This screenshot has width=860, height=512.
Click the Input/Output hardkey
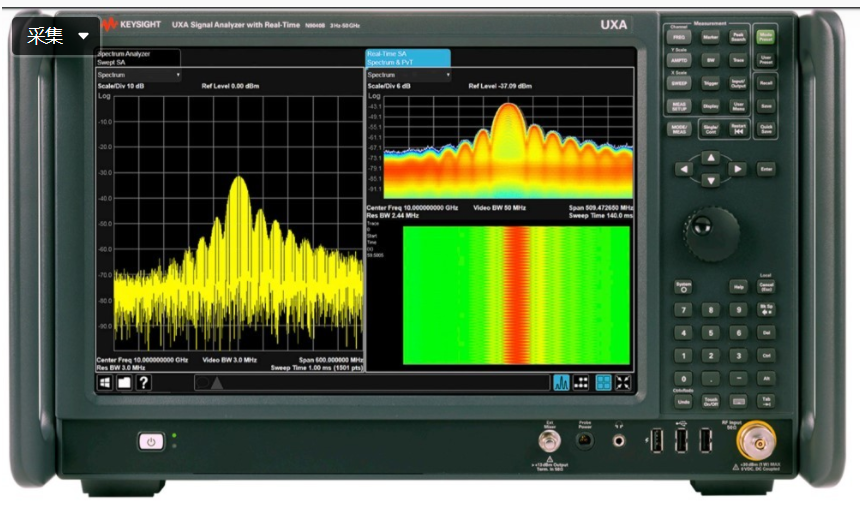(738, 83)
